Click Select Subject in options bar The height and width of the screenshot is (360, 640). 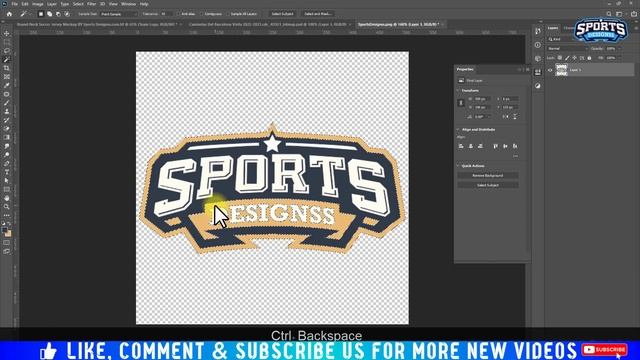pos(282,14)
